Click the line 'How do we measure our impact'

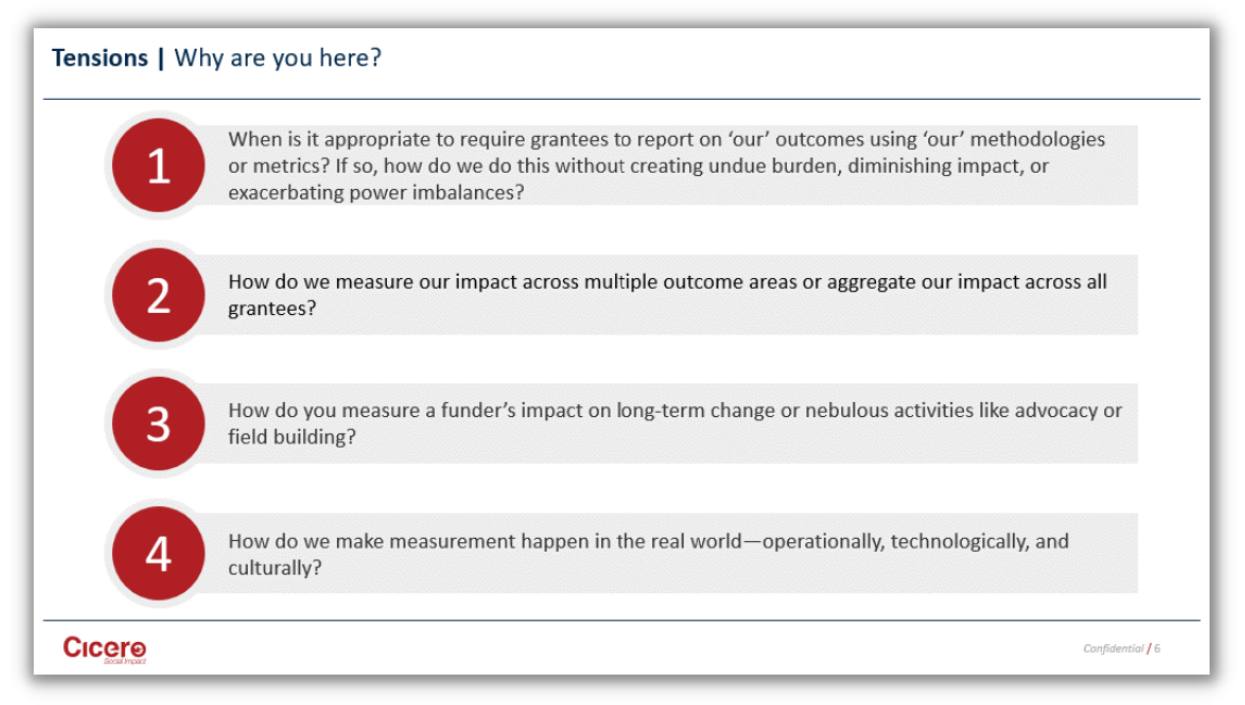click(x=666, y=282)
